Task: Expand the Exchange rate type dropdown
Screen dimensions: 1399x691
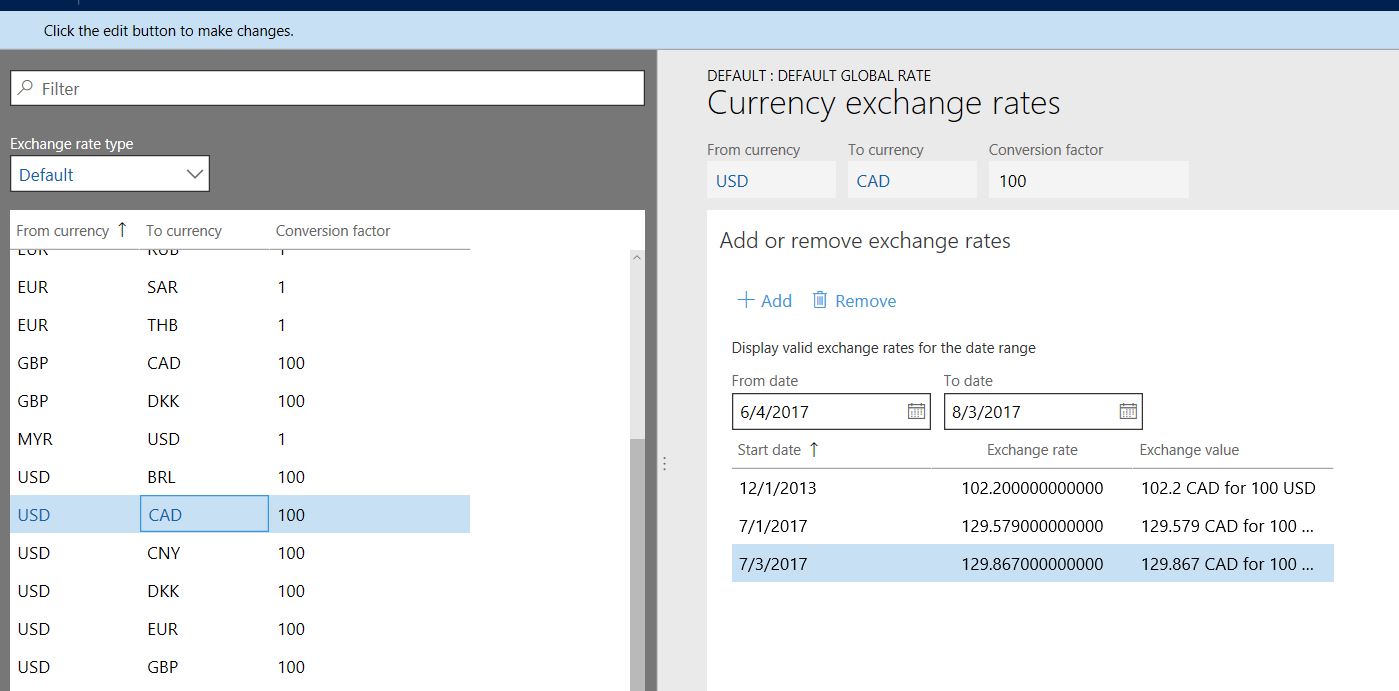Action: click(x=195, y=175)
